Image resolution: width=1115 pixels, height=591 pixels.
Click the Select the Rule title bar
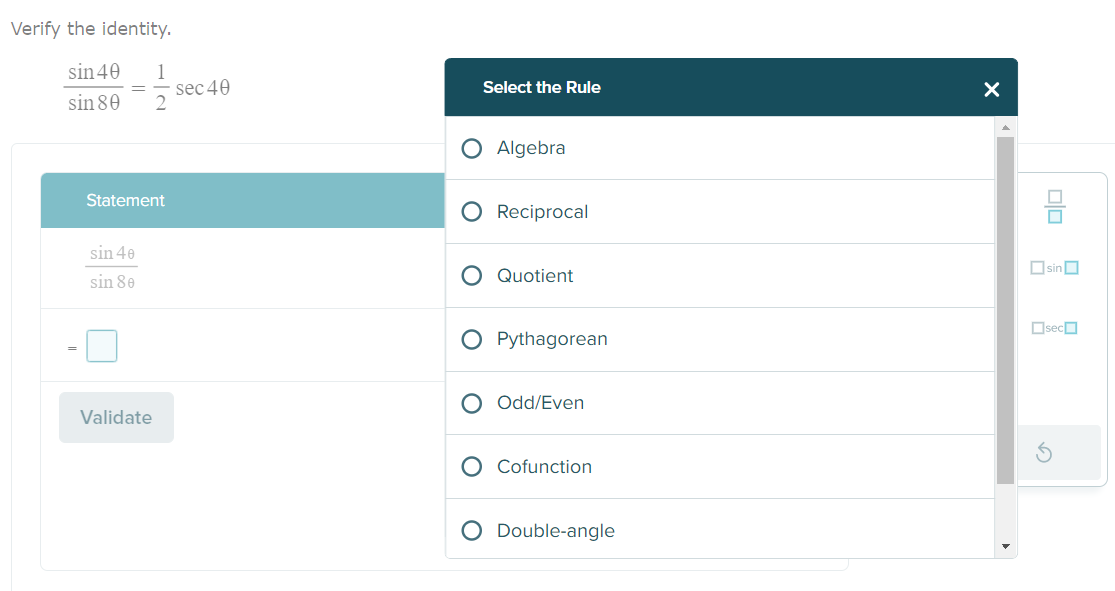pos(700,88)
